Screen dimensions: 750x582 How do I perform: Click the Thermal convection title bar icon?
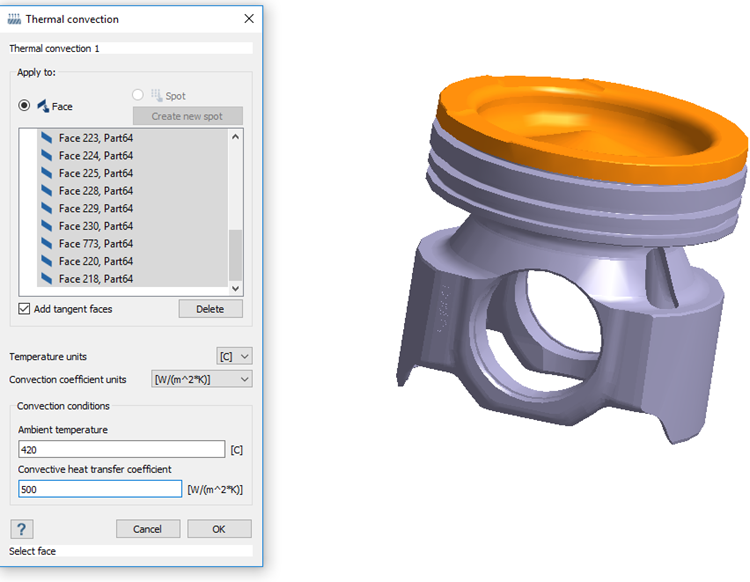click(14, 19)
